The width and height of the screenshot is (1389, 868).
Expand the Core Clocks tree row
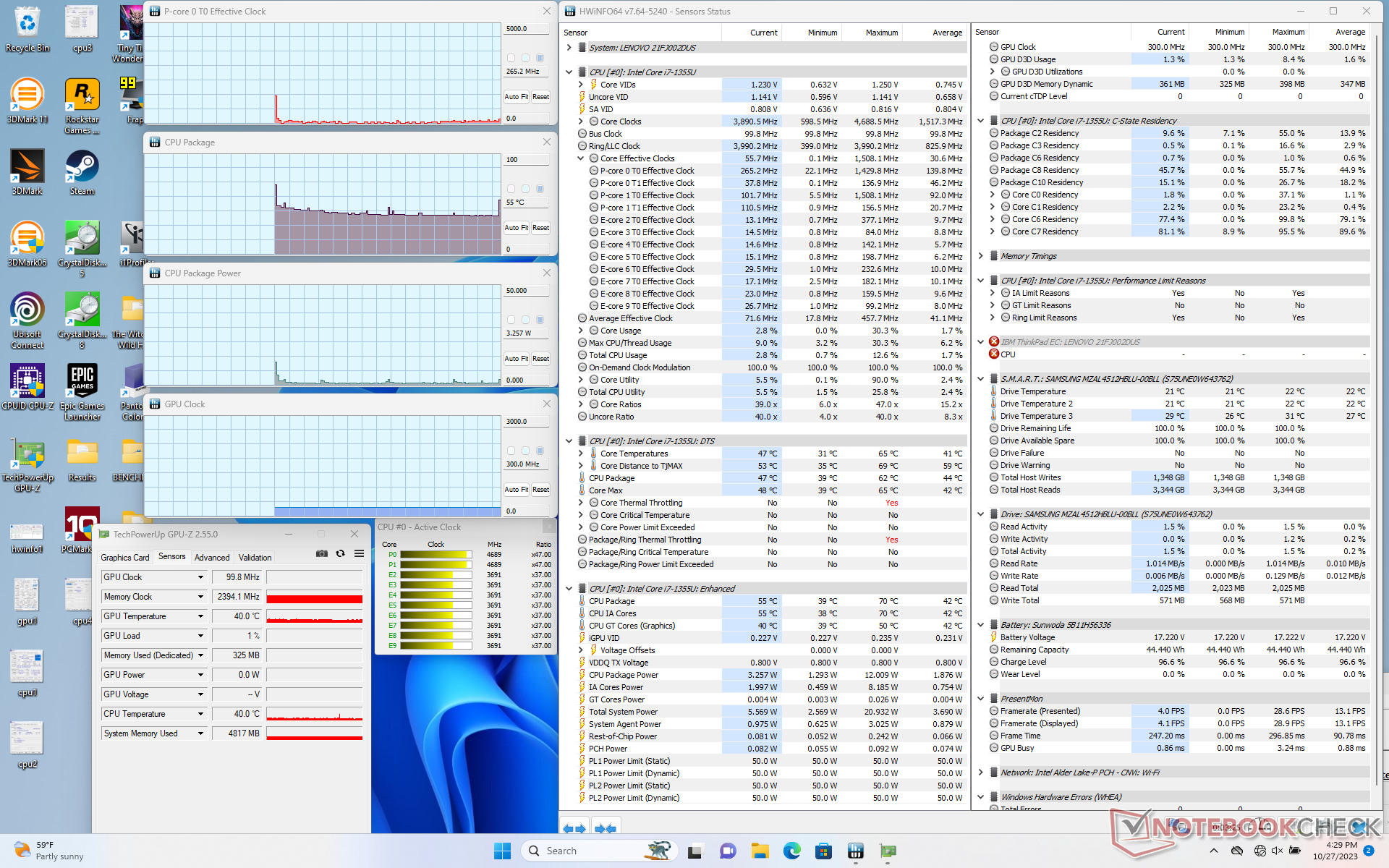(581, 122)
